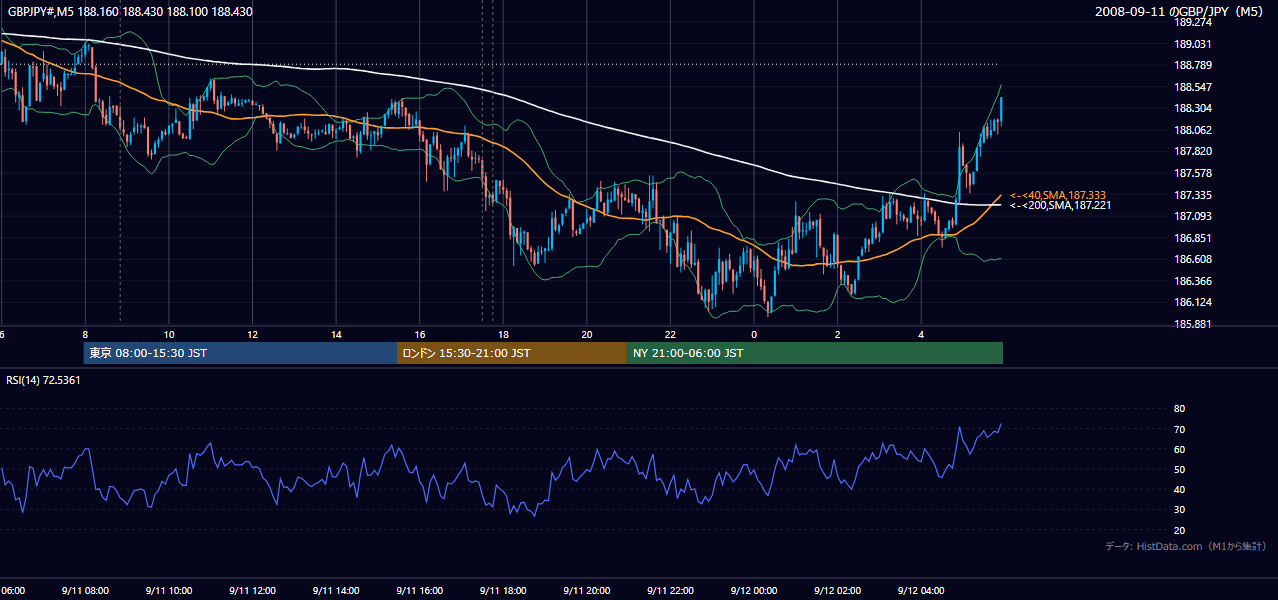The height and width of the screenshot is (600, 1278).
Task: Click the HistData.com data source credit
Action: [1185, 546]
